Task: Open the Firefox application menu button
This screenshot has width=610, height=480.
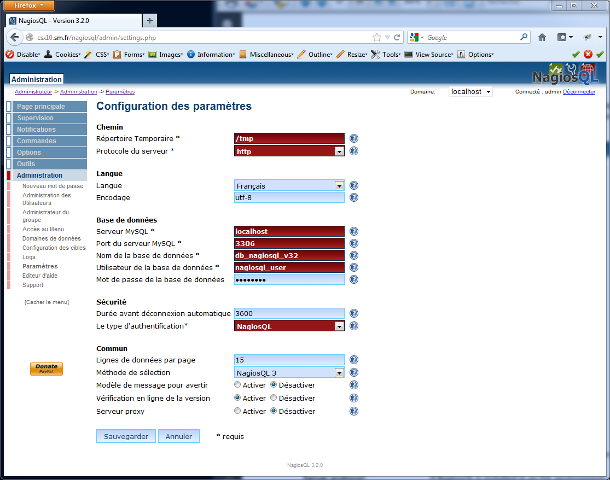Action: (29, 5)
